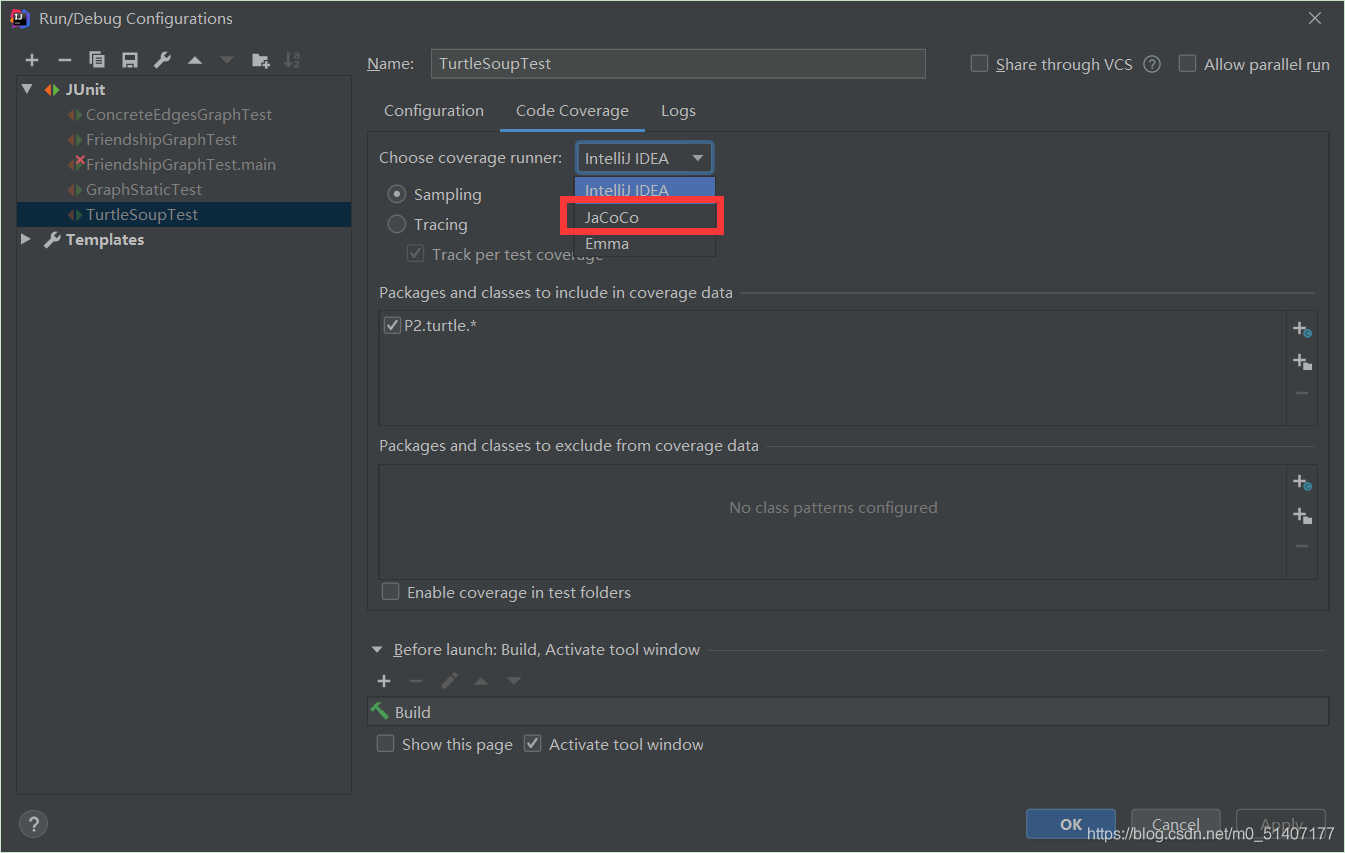The height and width of the screenshot is (853, 1345).
Task: Add package to include coverage list
Action: click(x=1301, y=362)
